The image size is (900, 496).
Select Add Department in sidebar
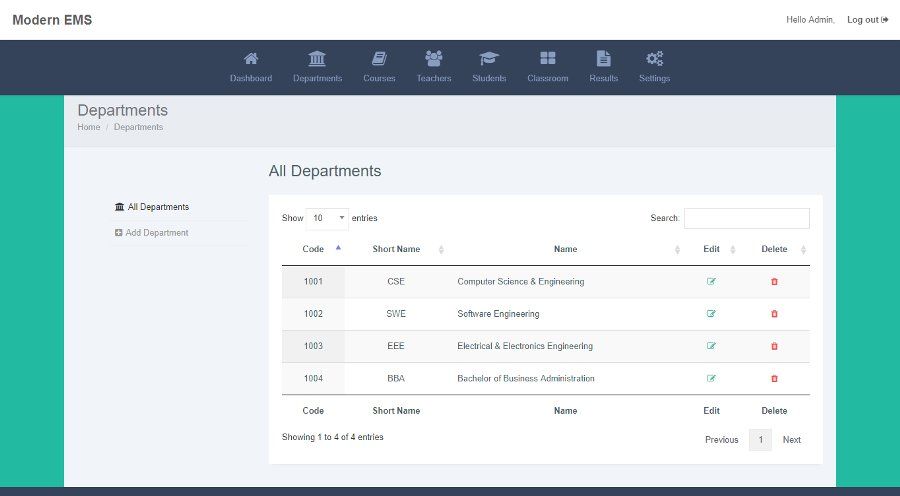(156, 233)
